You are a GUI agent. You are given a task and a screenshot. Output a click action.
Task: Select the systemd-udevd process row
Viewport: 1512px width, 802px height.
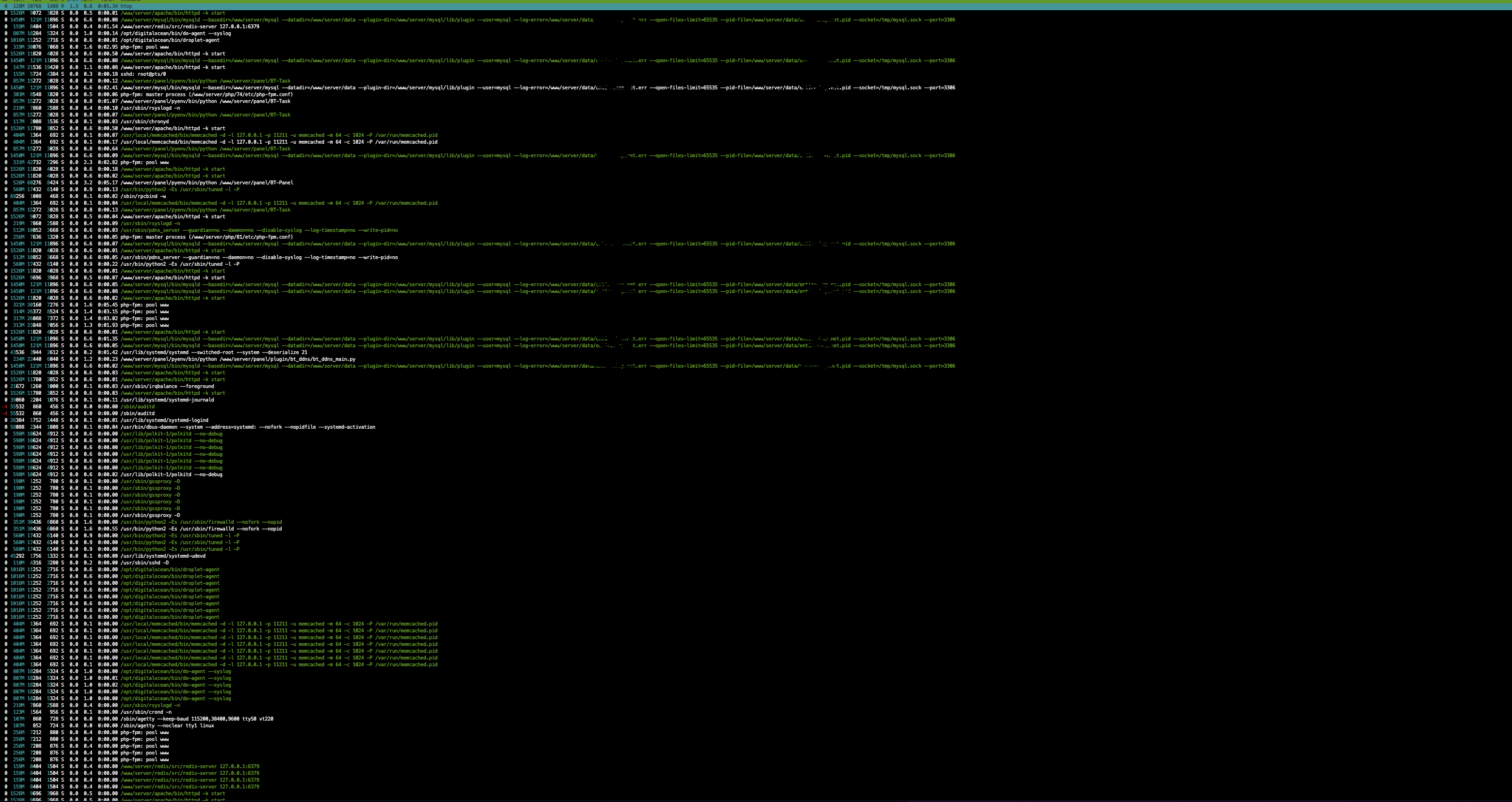click(x=163, y=555)
